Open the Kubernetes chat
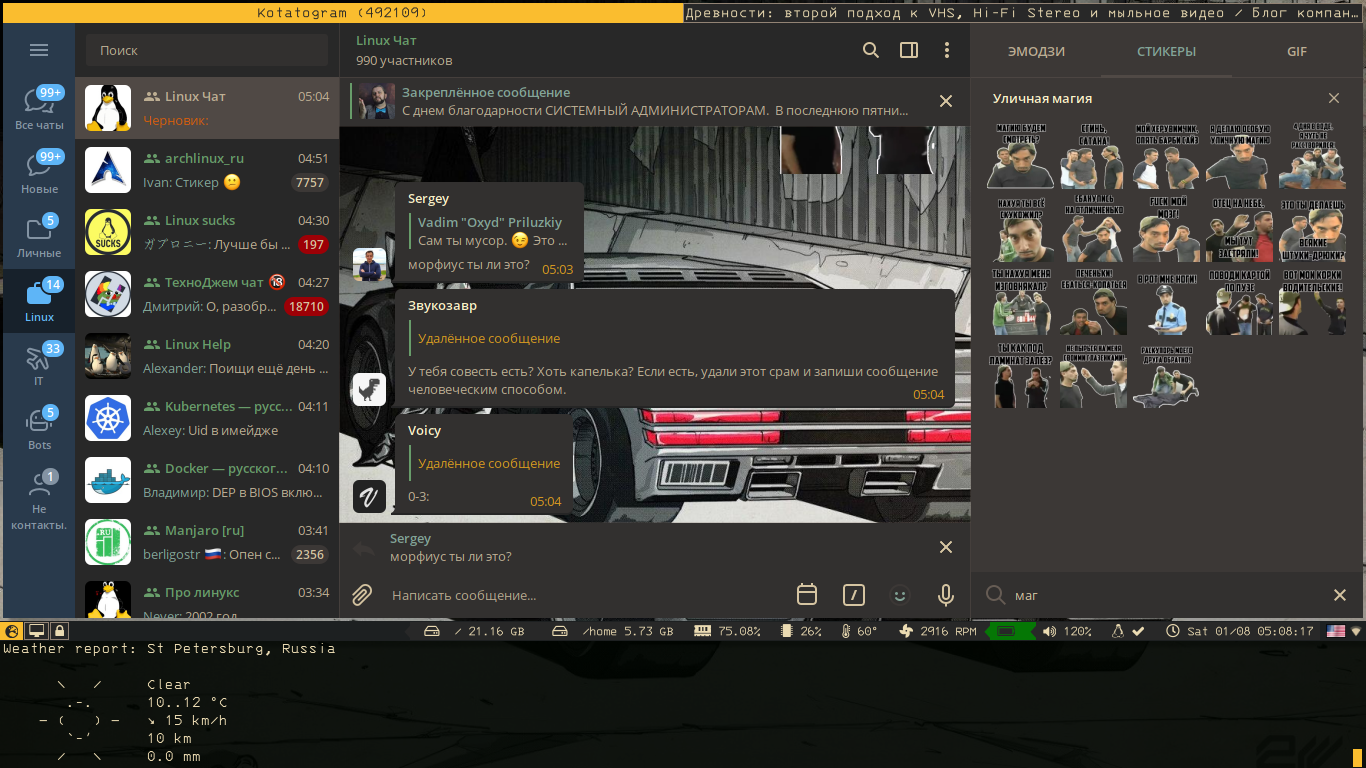This screenshot has height=768, width=1366. tap(207, 418)
